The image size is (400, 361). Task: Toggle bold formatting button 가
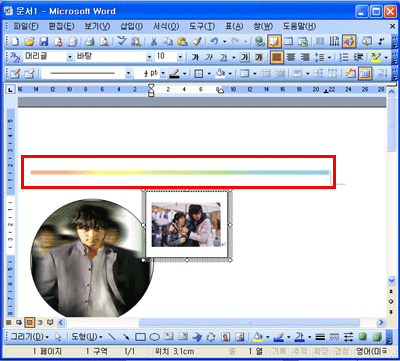(x=196, y=57)
